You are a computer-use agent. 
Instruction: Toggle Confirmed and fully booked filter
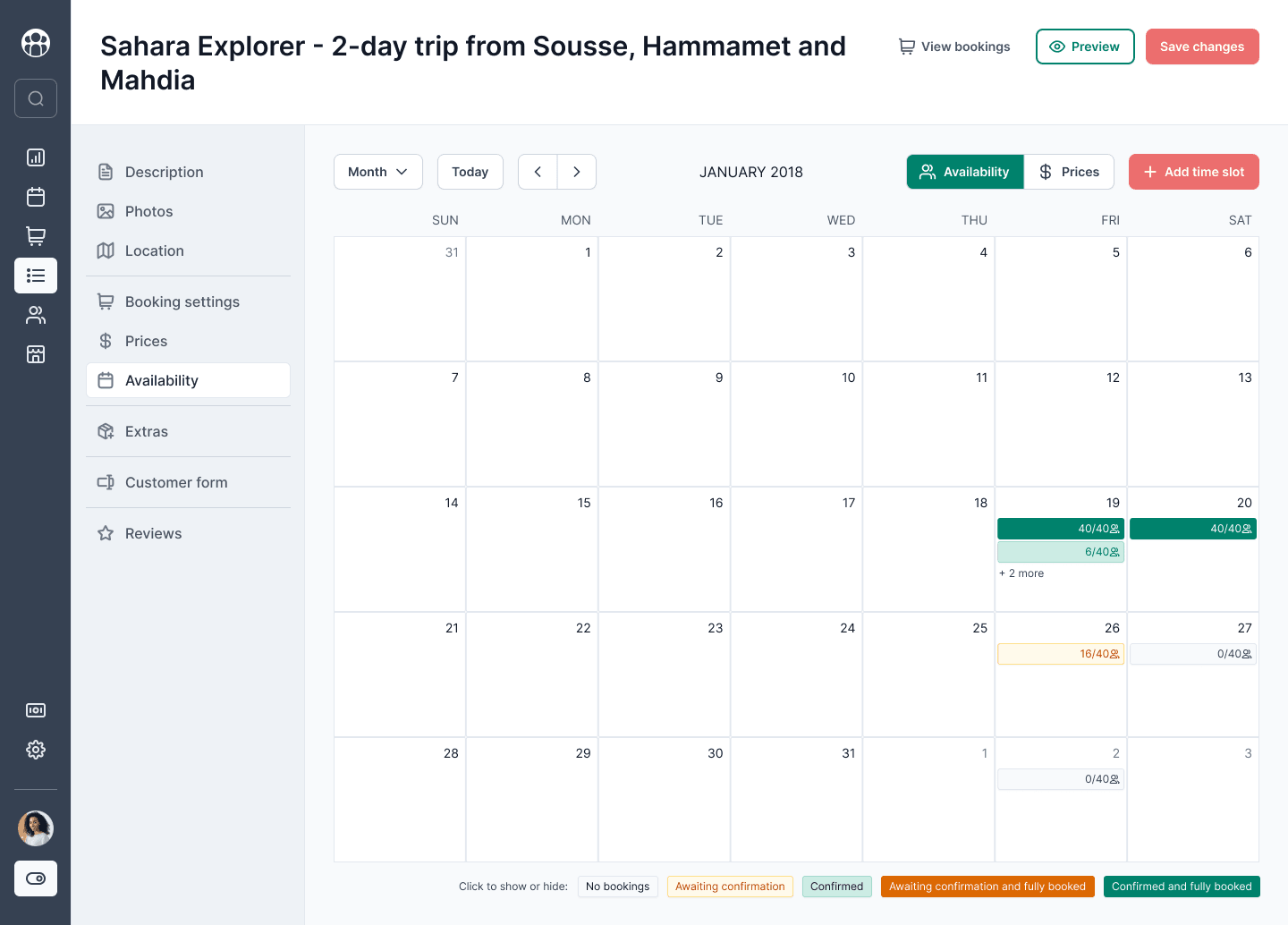1182,887
